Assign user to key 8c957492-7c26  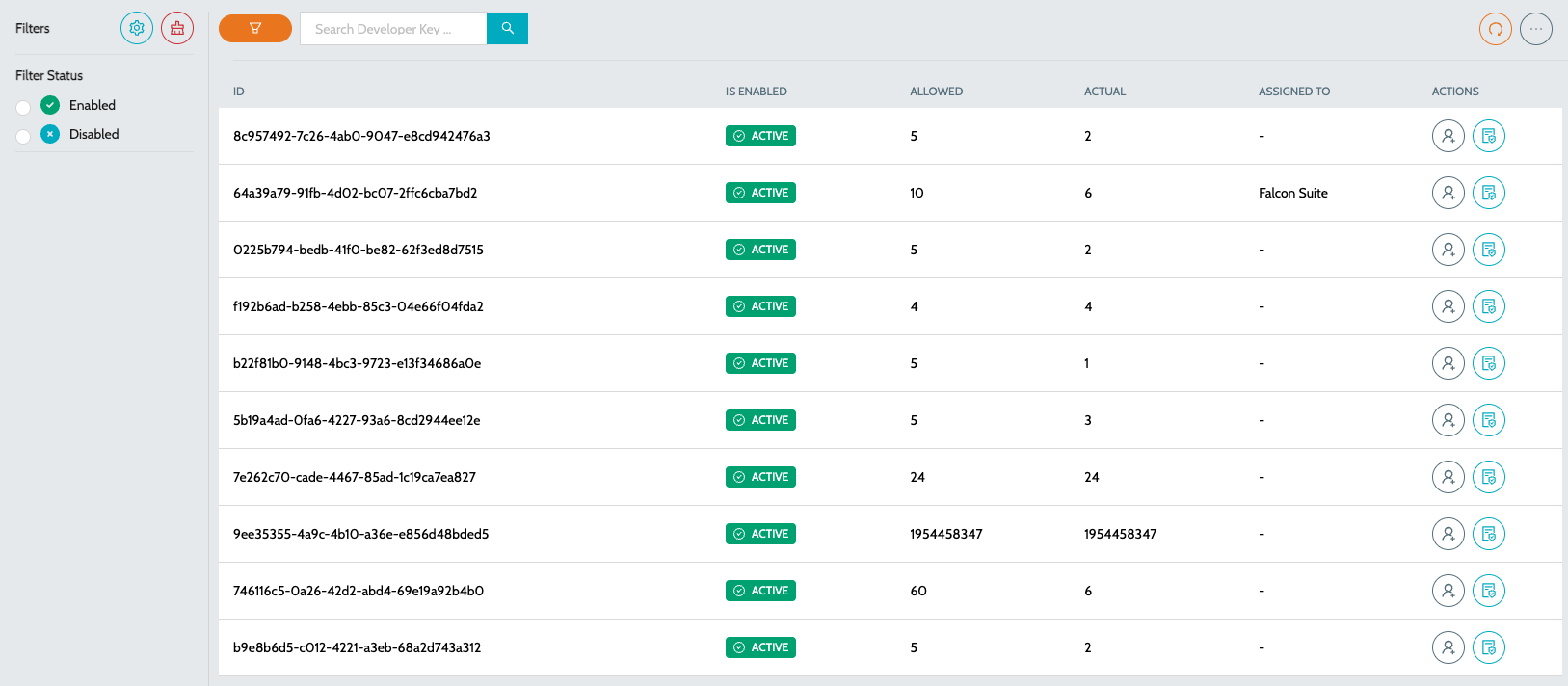pyautogui.click(x=1448, y=136)
